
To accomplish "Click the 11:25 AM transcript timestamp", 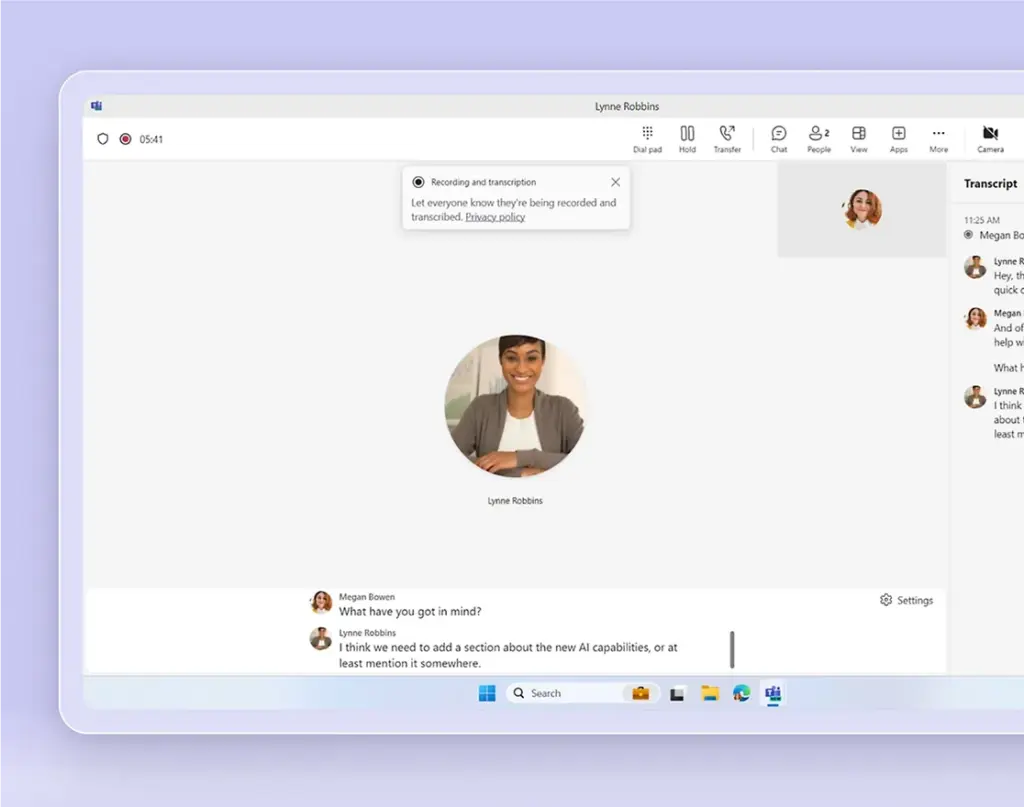I will [x=982, y=220].
